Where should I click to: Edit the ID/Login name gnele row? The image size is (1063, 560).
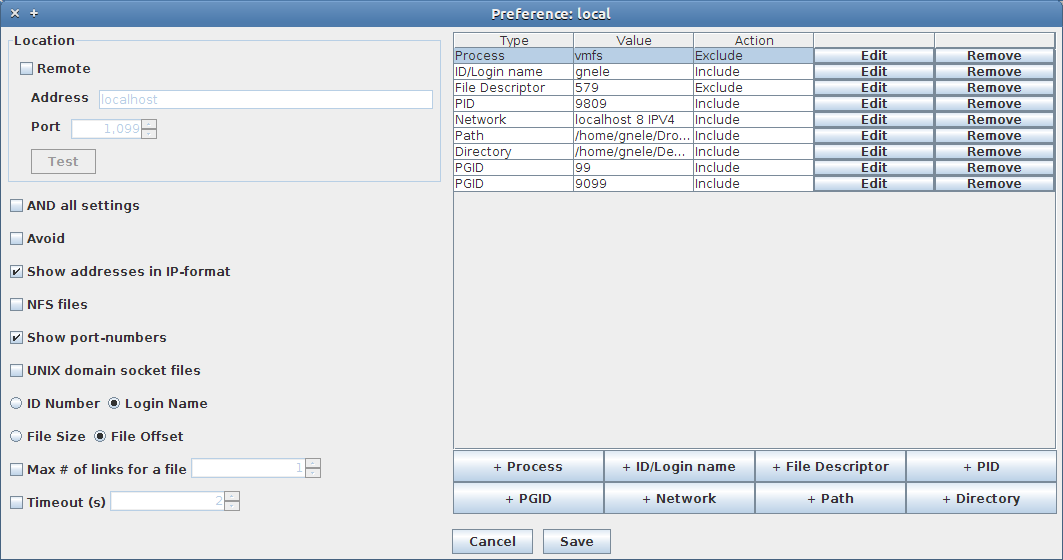point(874,72)
